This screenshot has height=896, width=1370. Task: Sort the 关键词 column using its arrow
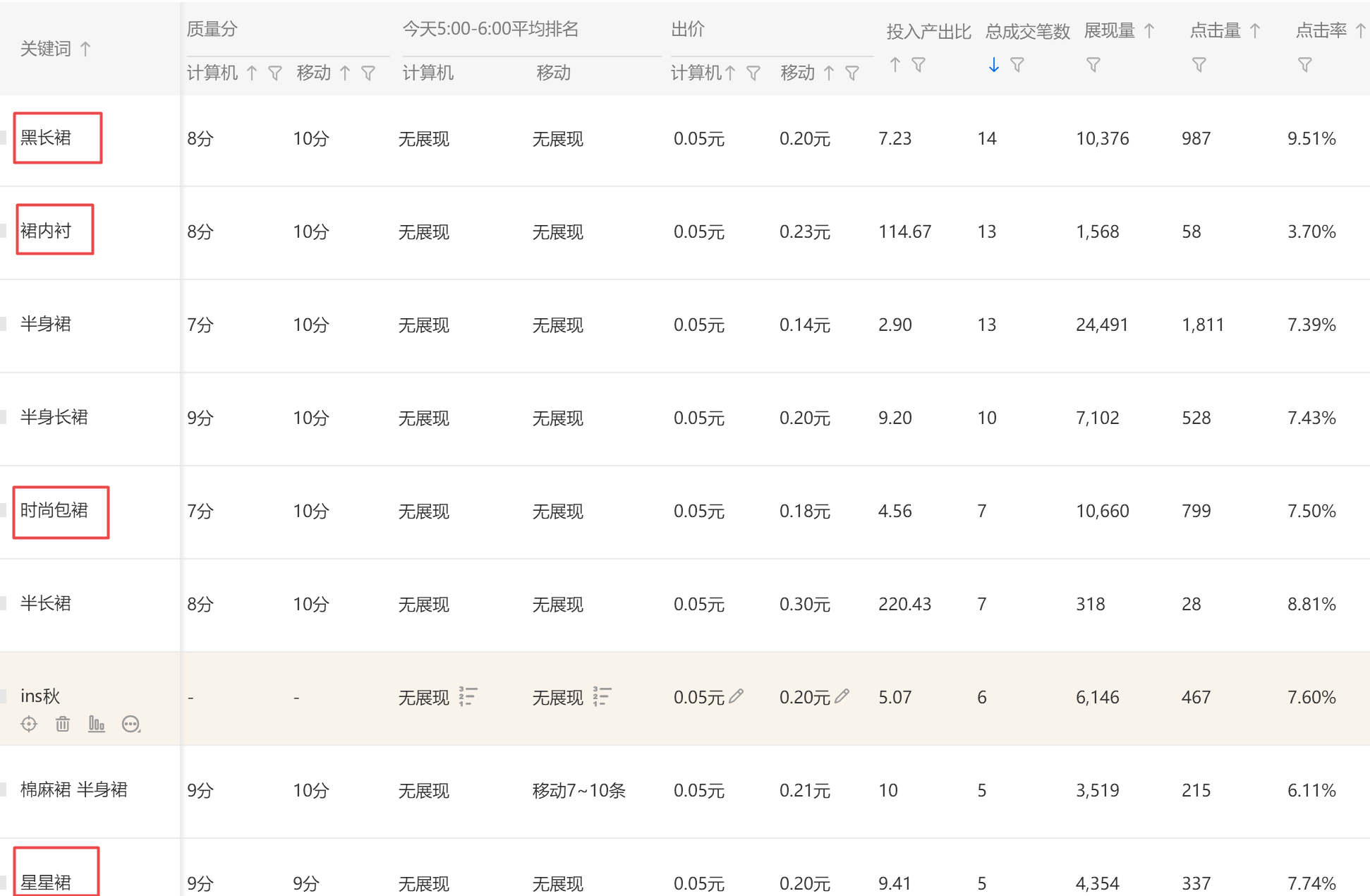point(85,49)
